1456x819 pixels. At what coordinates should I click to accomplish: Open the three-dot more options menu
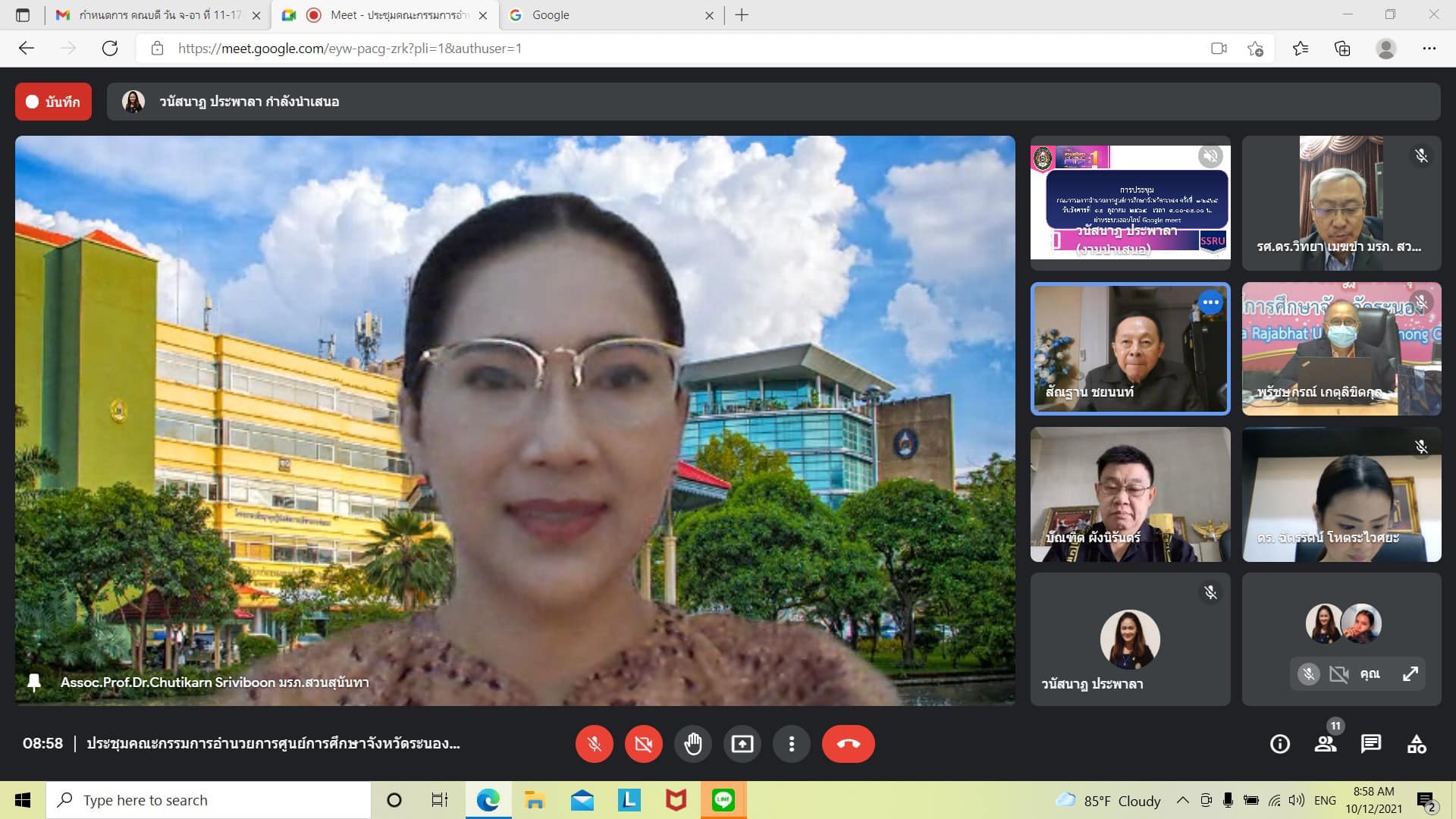[791, 744]
